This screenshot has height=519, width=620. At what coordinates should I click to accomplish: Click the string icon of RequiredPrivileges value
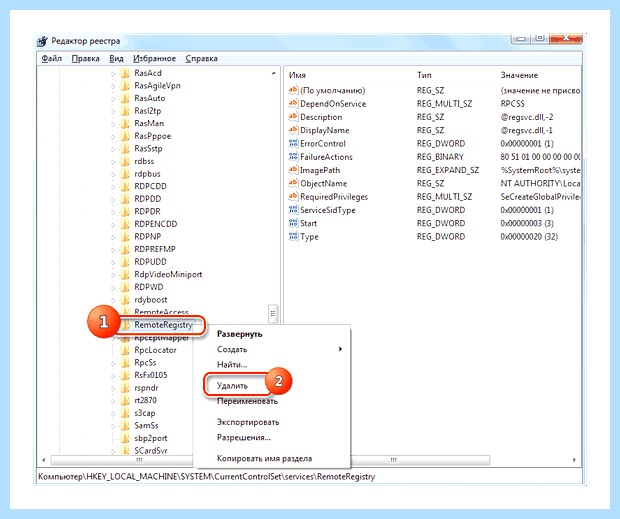click(293, 196)
